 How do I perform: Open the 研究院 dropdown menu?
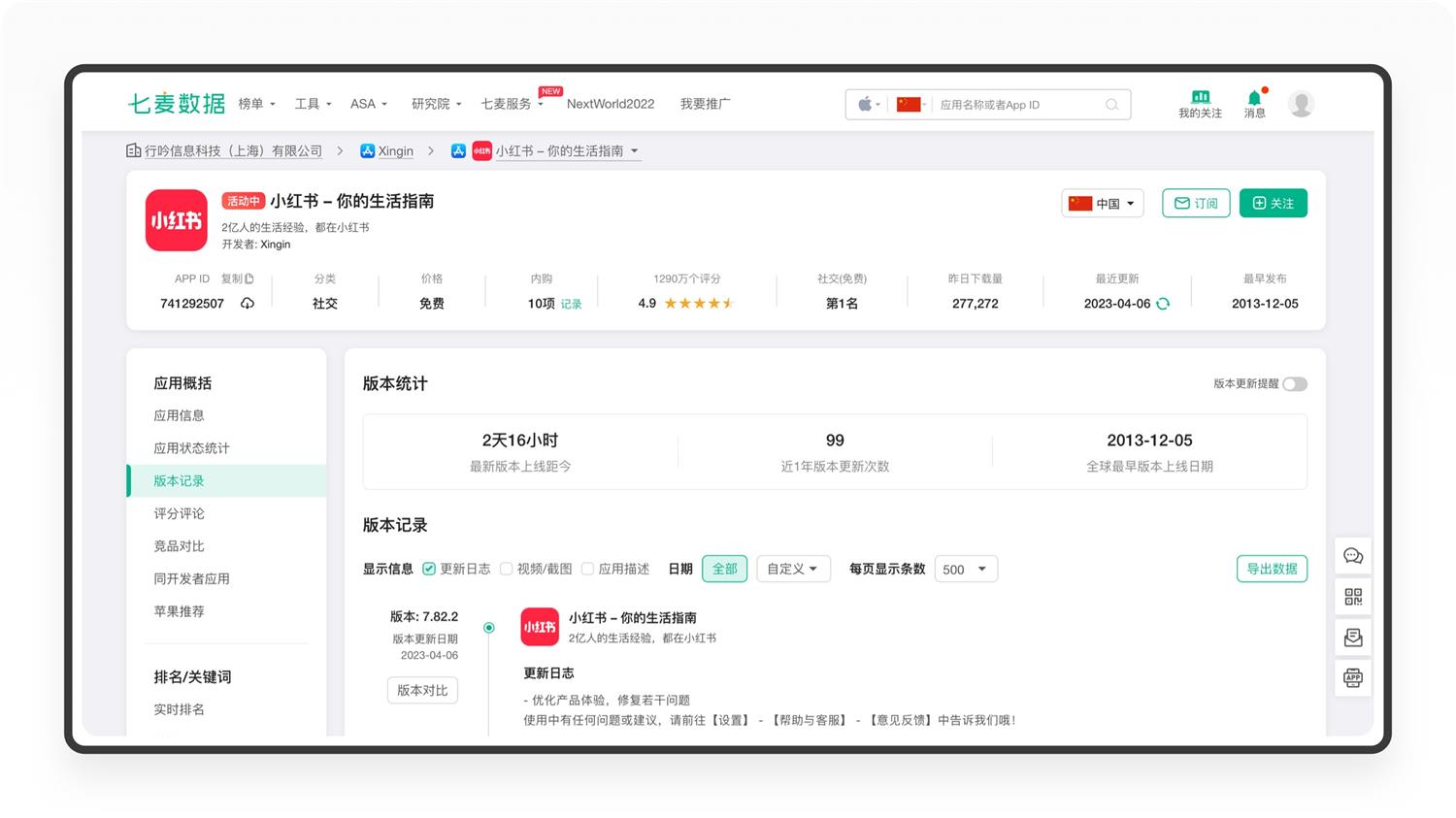(437, 104)
